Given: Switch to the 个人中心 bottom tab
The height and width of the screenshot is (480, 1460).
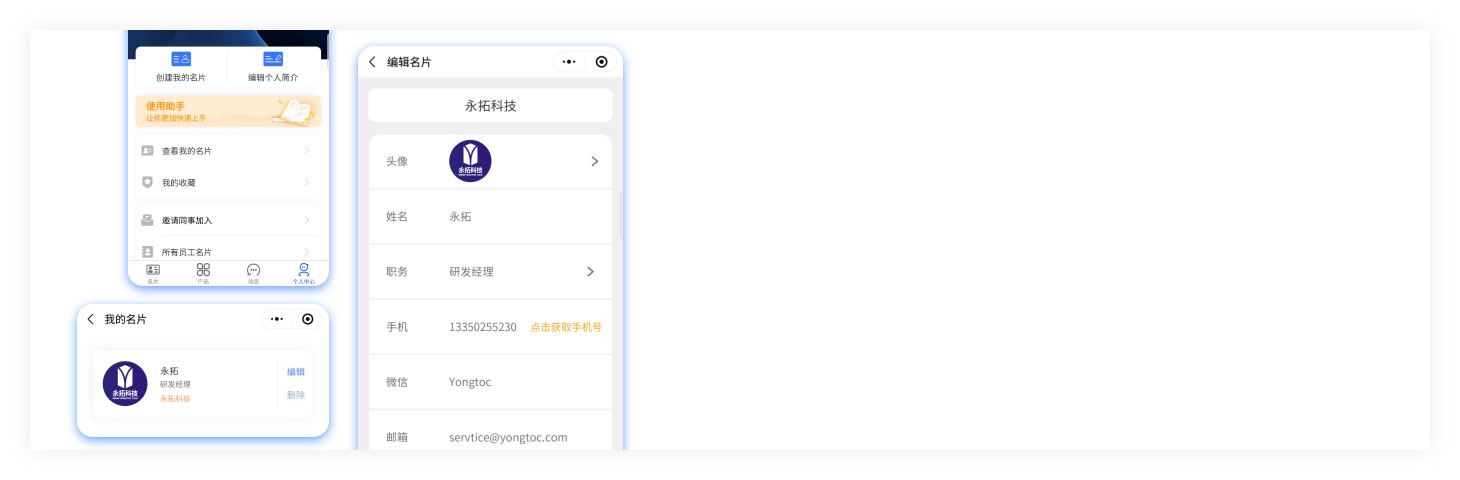Looking at the screenshot, I should (303, 273).
